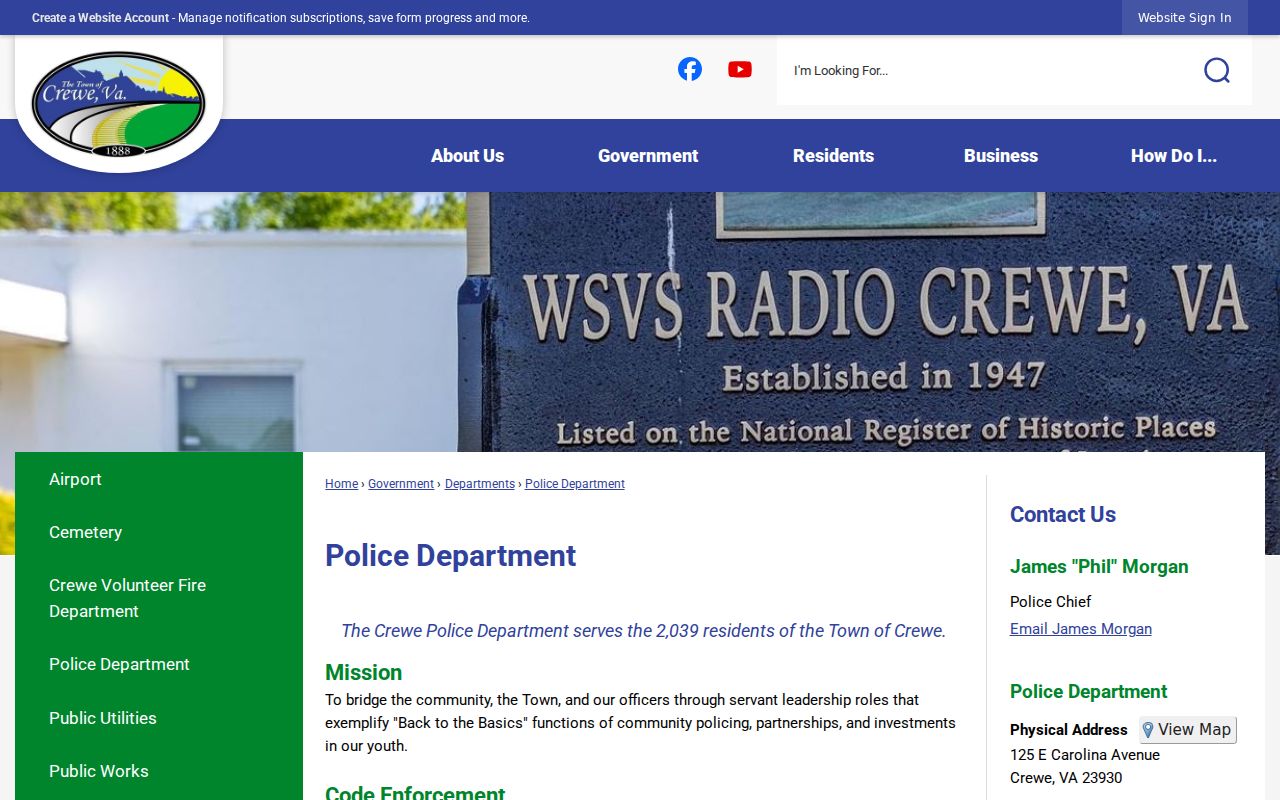Click the WSVS Radio banner image
The width and height of the screenshot is (1280, 800).
click(640, 322)
